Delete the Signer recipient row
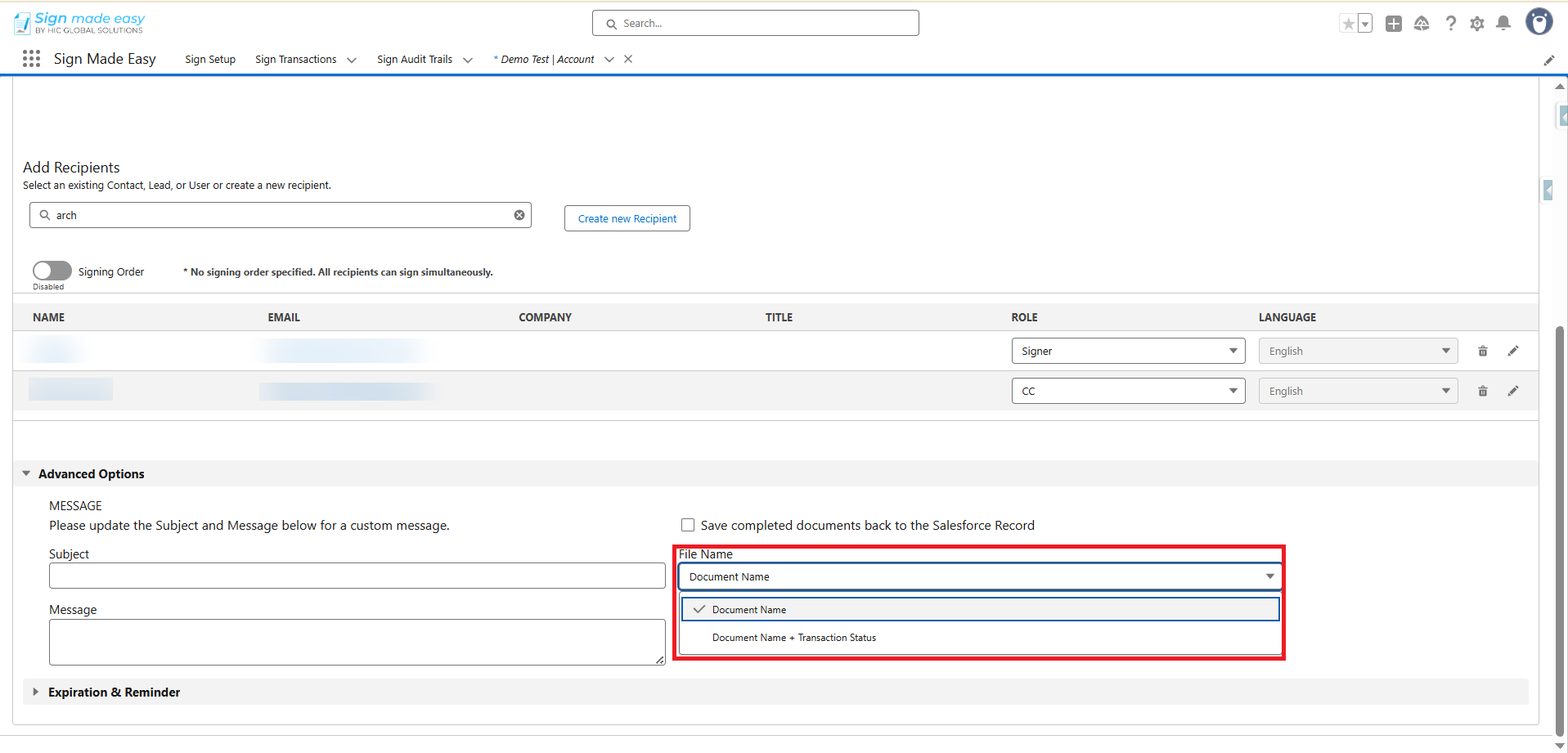Image resolution: width=1568 pixels, height=753 pixels. coord(1482,352)
